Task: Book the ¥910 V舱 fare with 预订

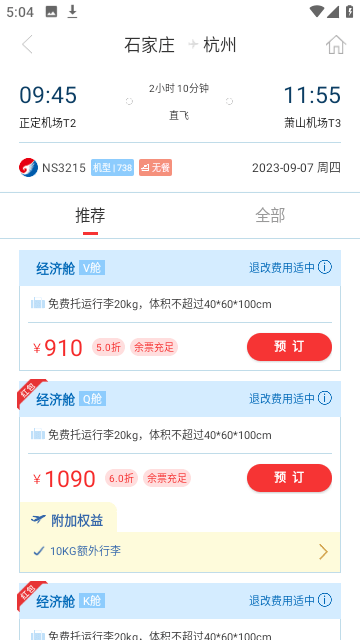Action: click(x=289, y=347)
